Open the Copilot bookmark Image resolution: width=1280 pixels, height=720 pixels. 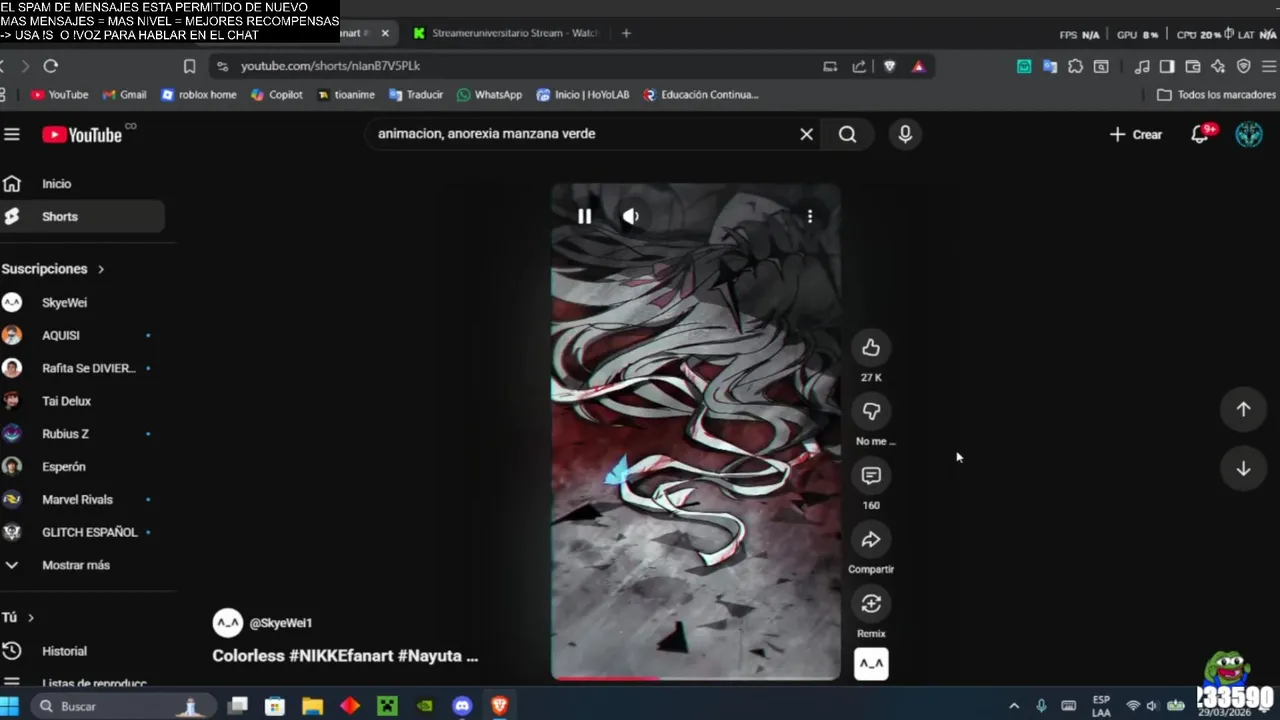(276, 95)
